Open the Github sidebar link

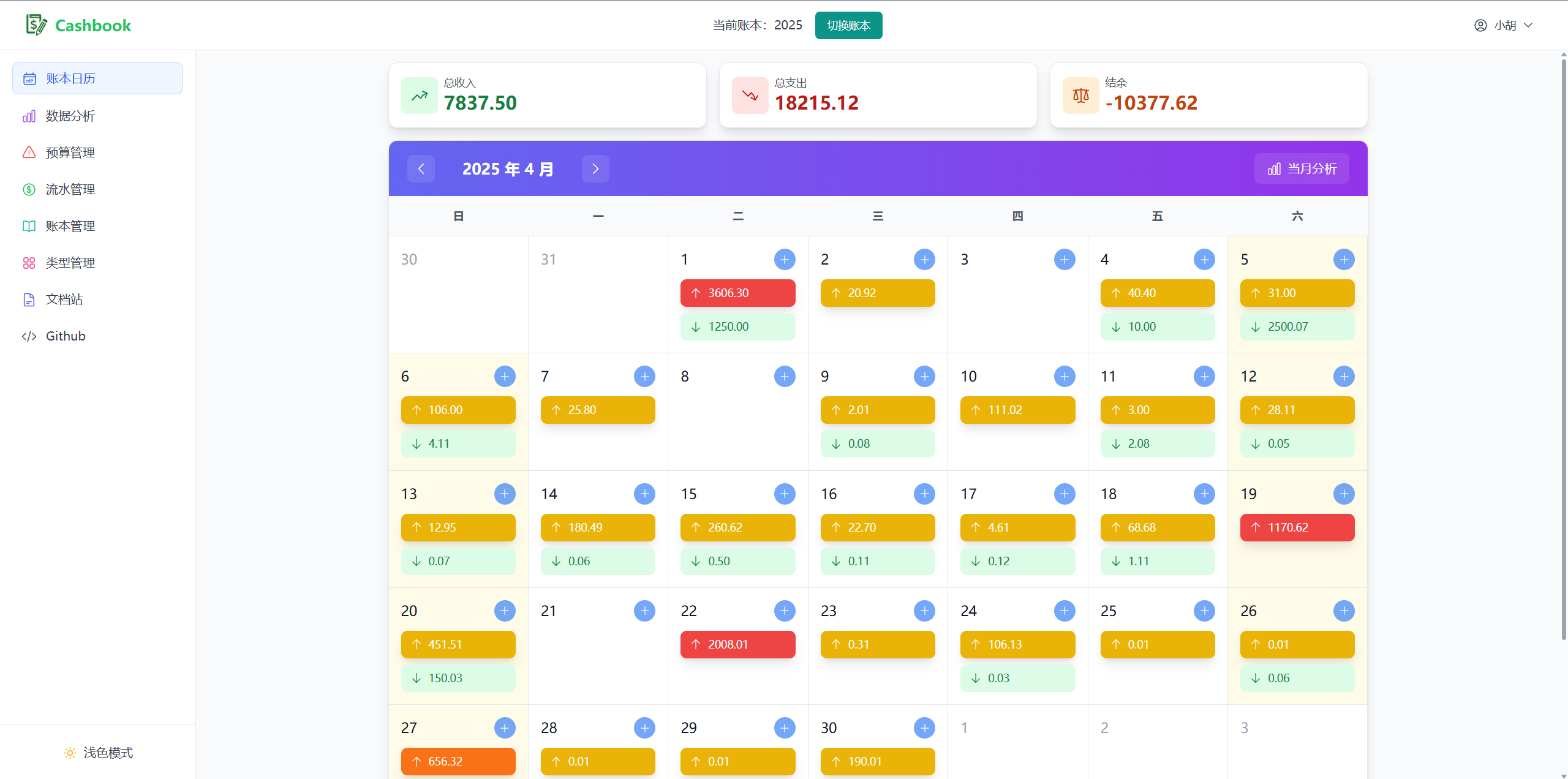[x=97, y=336]
